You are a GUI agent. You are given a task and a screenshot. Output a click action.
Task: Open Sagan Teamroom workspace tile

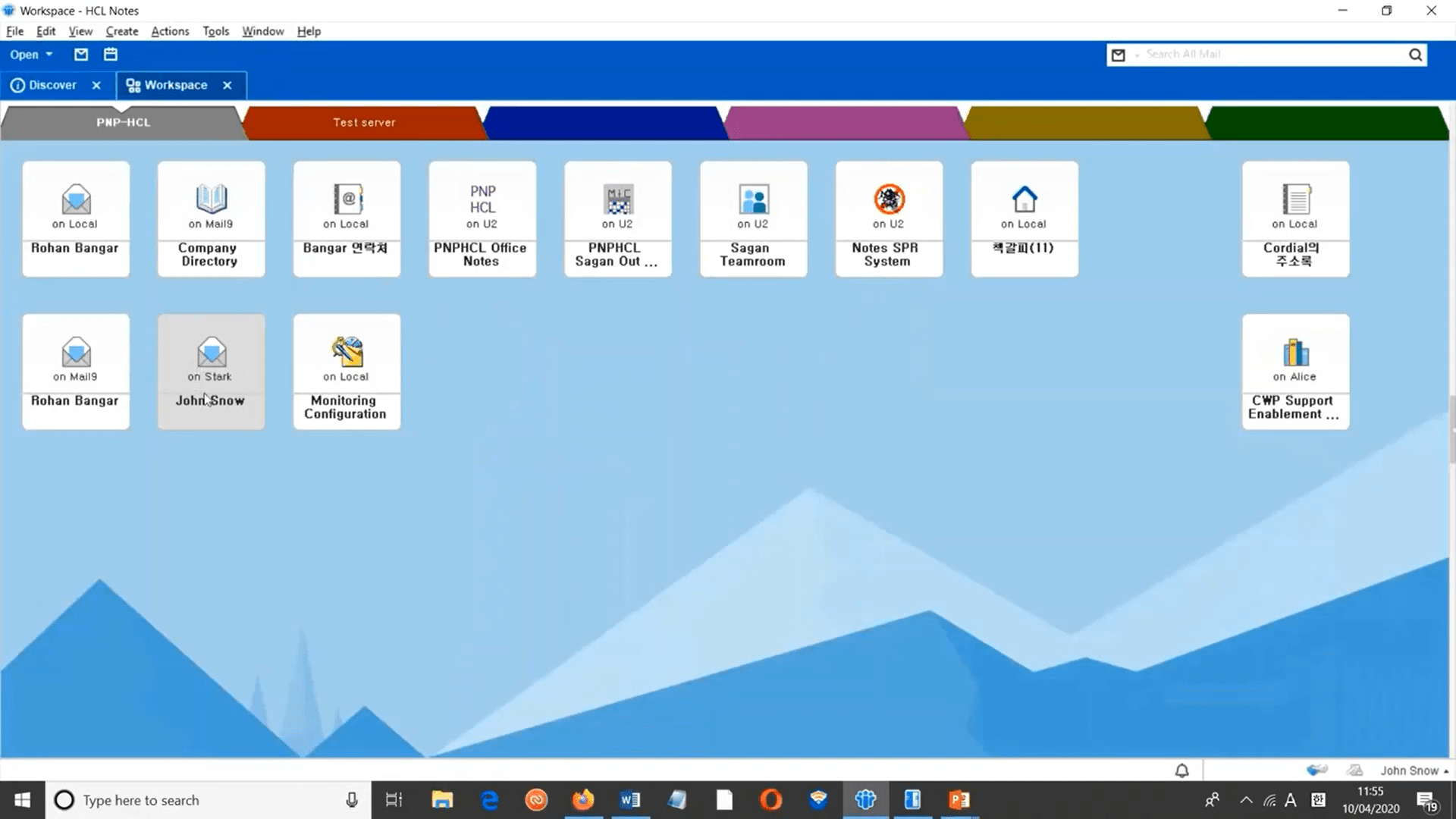753,218
